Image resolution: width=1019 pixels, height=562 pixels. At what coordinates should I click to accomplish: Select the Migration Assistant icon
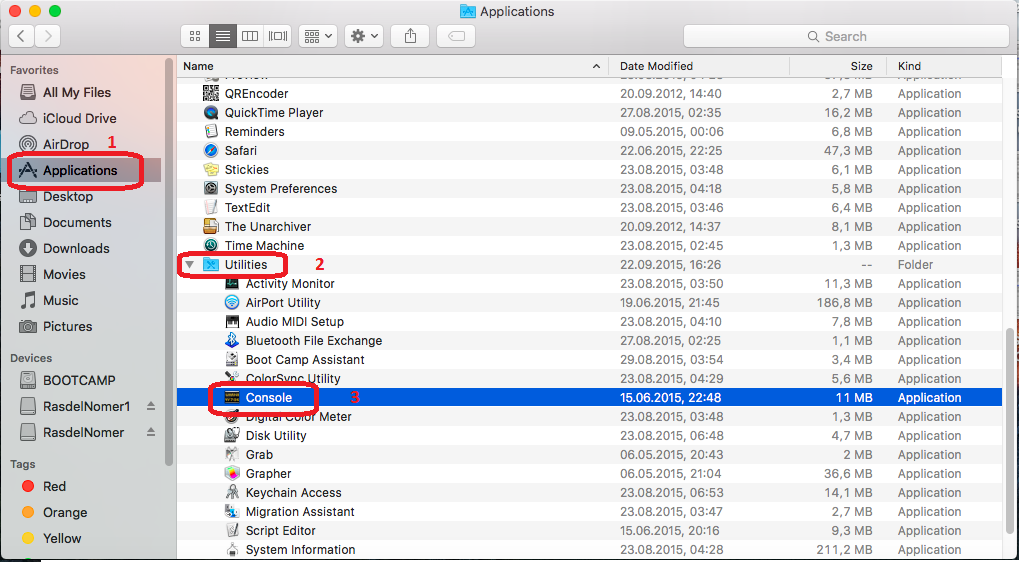click(232, 511)
